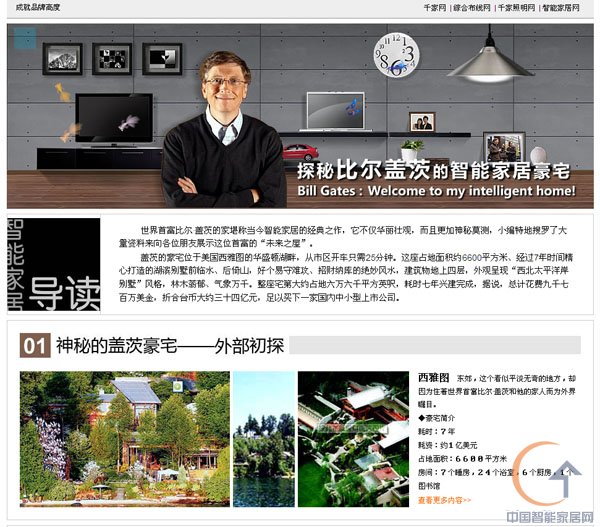This screenshot has height=527, width=600.
Task: Click the wall clock in the banner
Action: (396, 55)
